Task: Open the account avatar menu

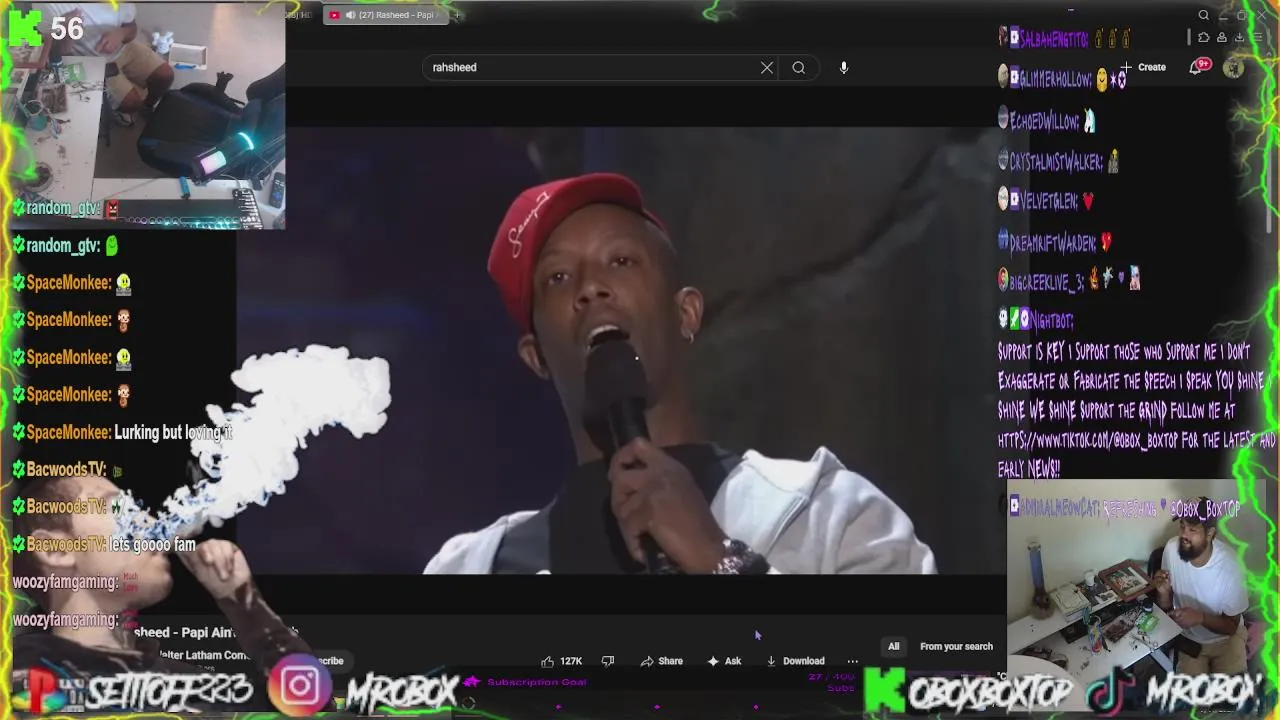Action: pos(1233,67)
